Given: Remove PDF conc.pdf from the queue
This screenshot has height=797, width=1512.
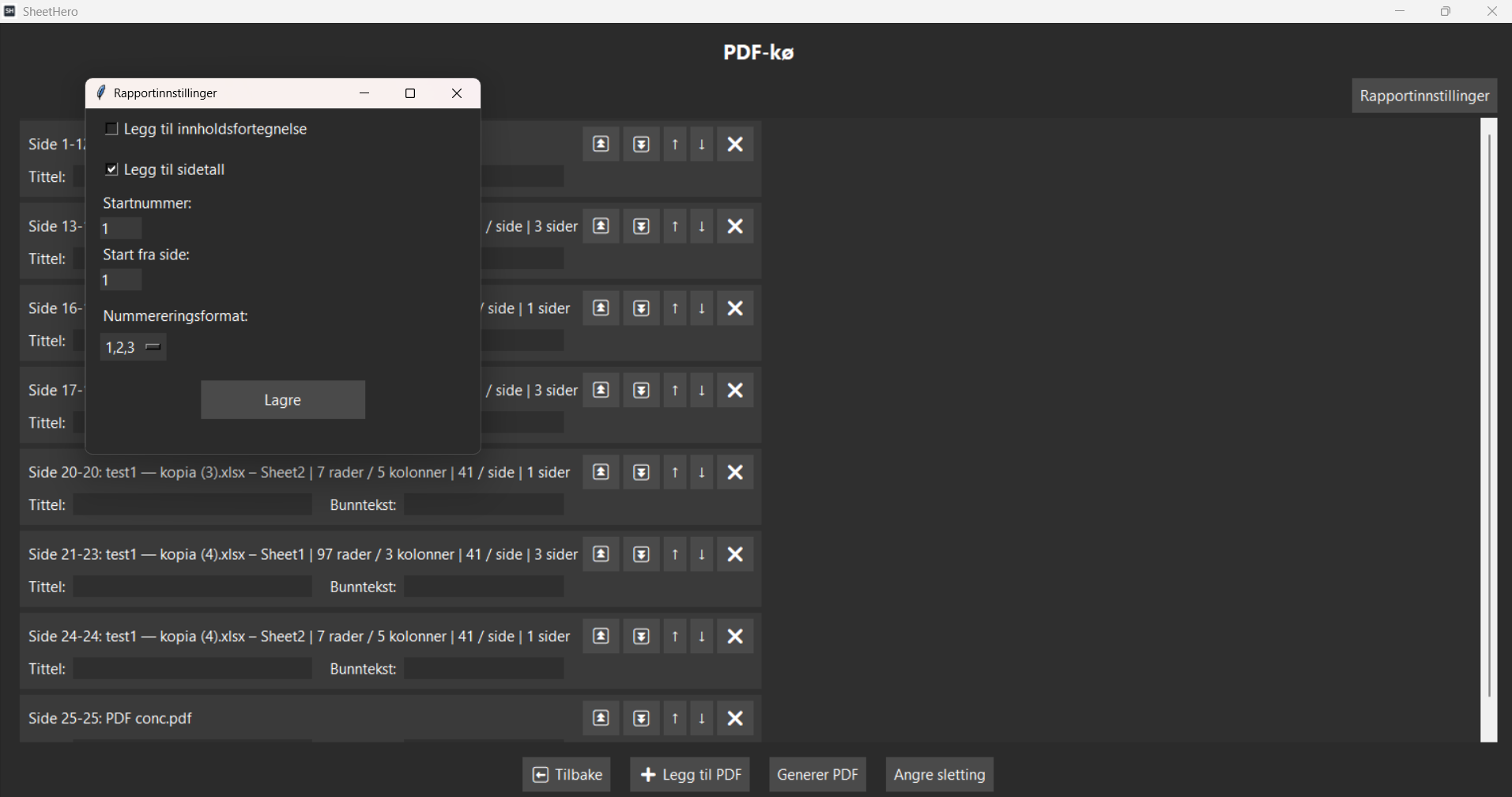Looking at the screenshot, I should 735,718.
